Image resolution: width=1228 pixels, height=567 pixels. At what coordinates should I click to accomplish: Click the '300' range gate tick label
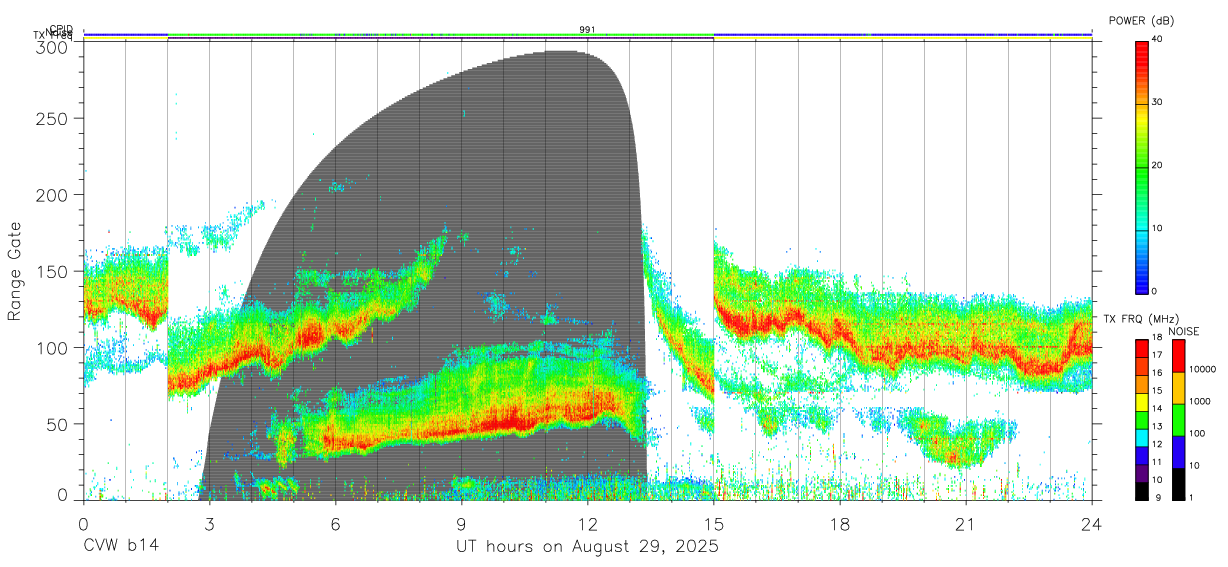pos(52,46)
